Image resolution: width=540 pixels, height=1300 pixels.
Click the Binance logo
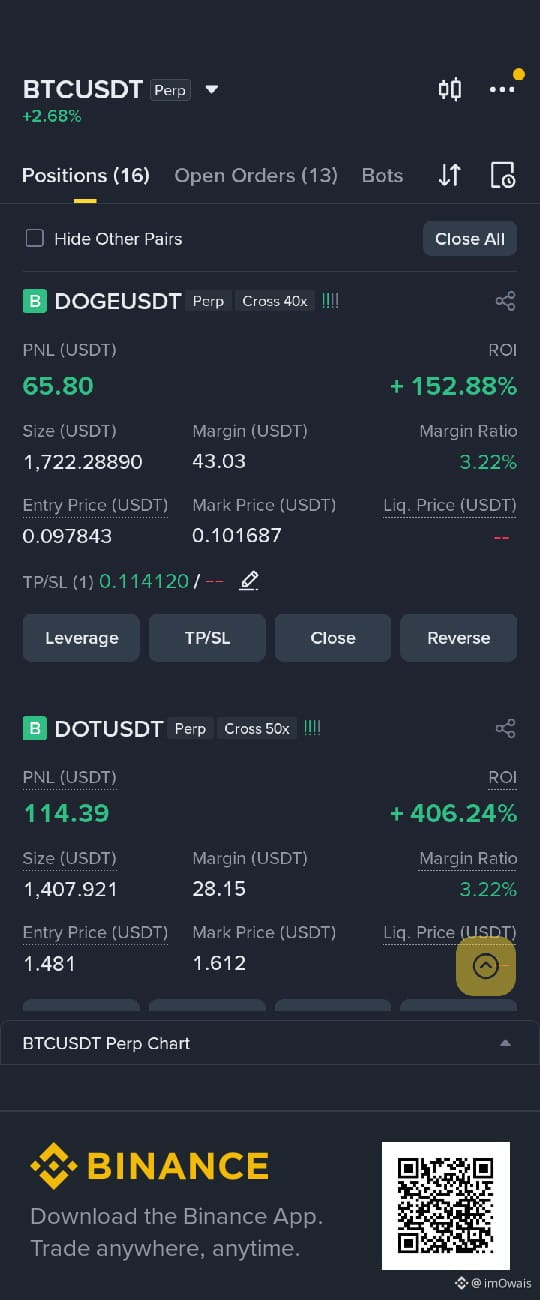tap(149, 1166)
